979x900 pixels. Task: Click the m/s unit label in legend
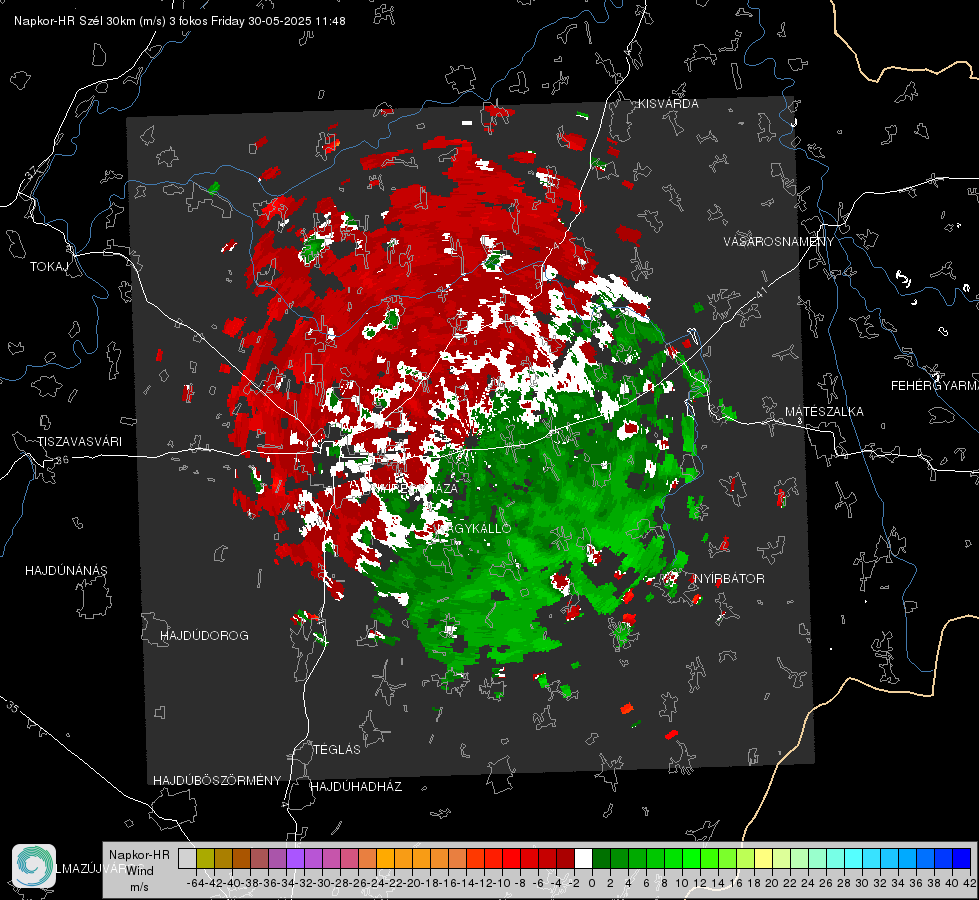(x=139, y=887)
